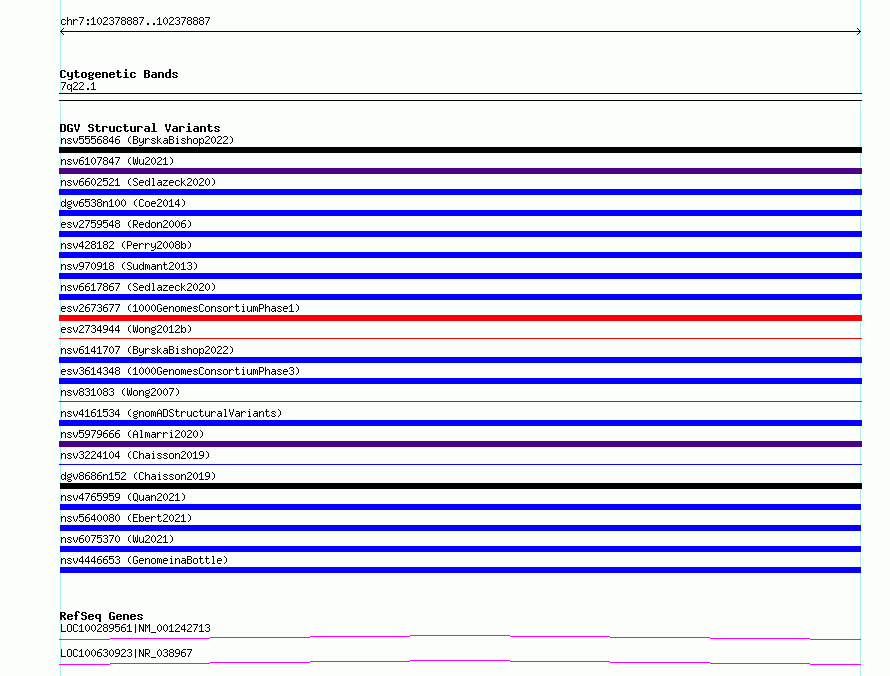Click the blue bar under nsv6617867

[460, 297]
